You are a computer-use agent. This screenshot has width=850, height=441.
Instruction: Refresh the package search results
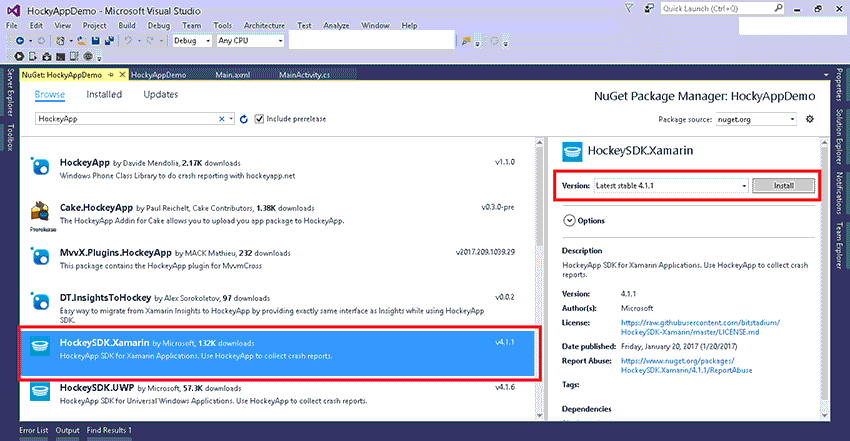point(244,119)
